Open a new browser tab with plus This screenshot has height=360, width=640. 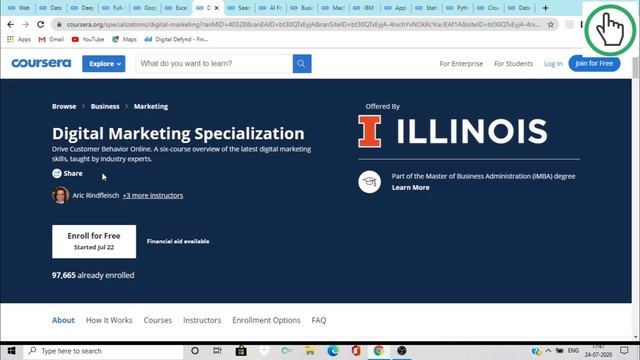pyautogui.click(x=545, y=8)
